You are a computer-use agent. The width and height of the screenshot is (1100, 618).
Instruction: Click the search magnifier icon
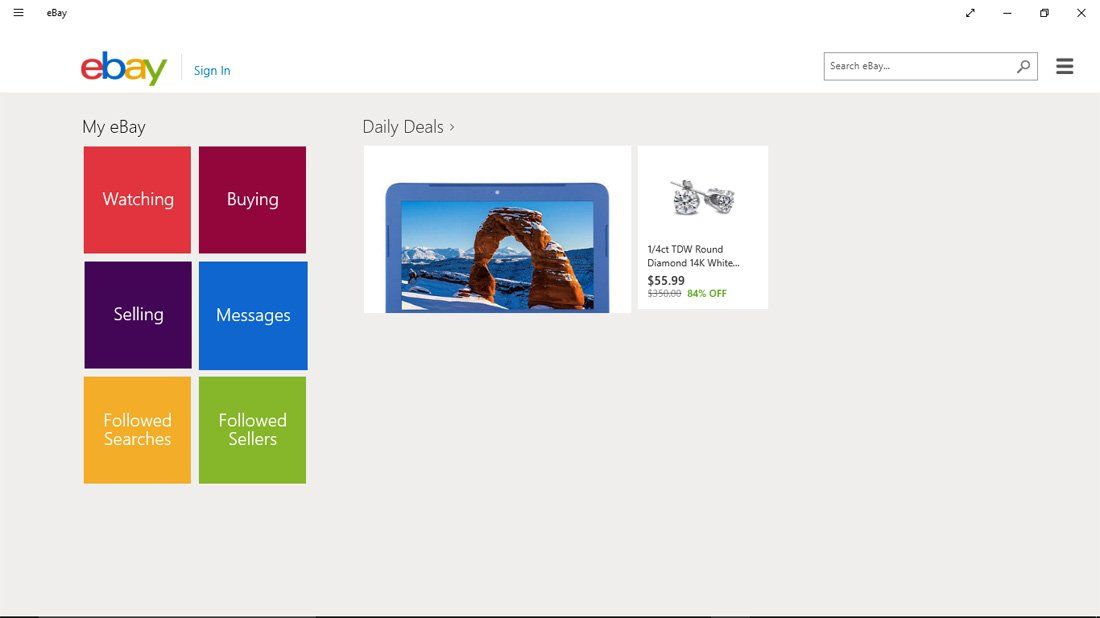point(1022,65)
